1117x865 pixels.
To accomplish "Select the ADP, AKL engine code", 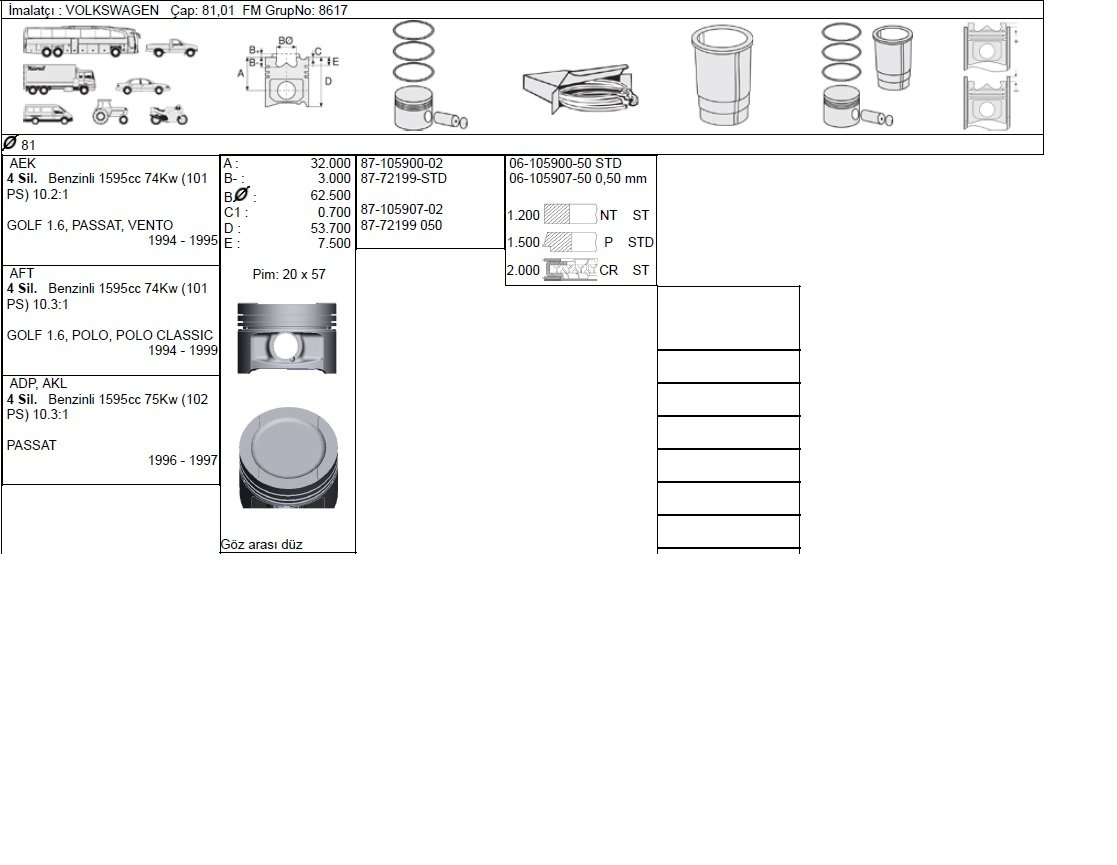I will click(38, 383).
